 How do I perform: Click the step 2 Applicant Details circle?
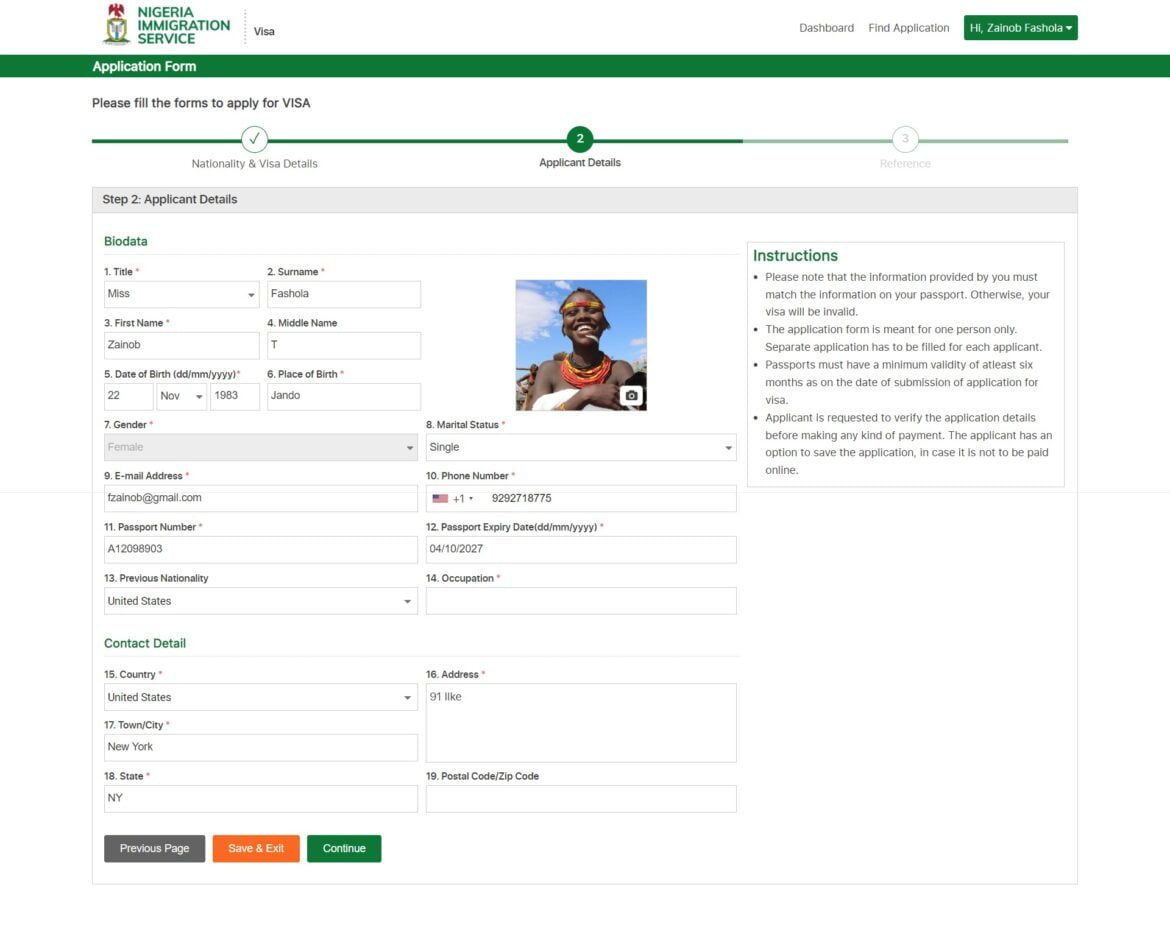click(x=580, y=139)
